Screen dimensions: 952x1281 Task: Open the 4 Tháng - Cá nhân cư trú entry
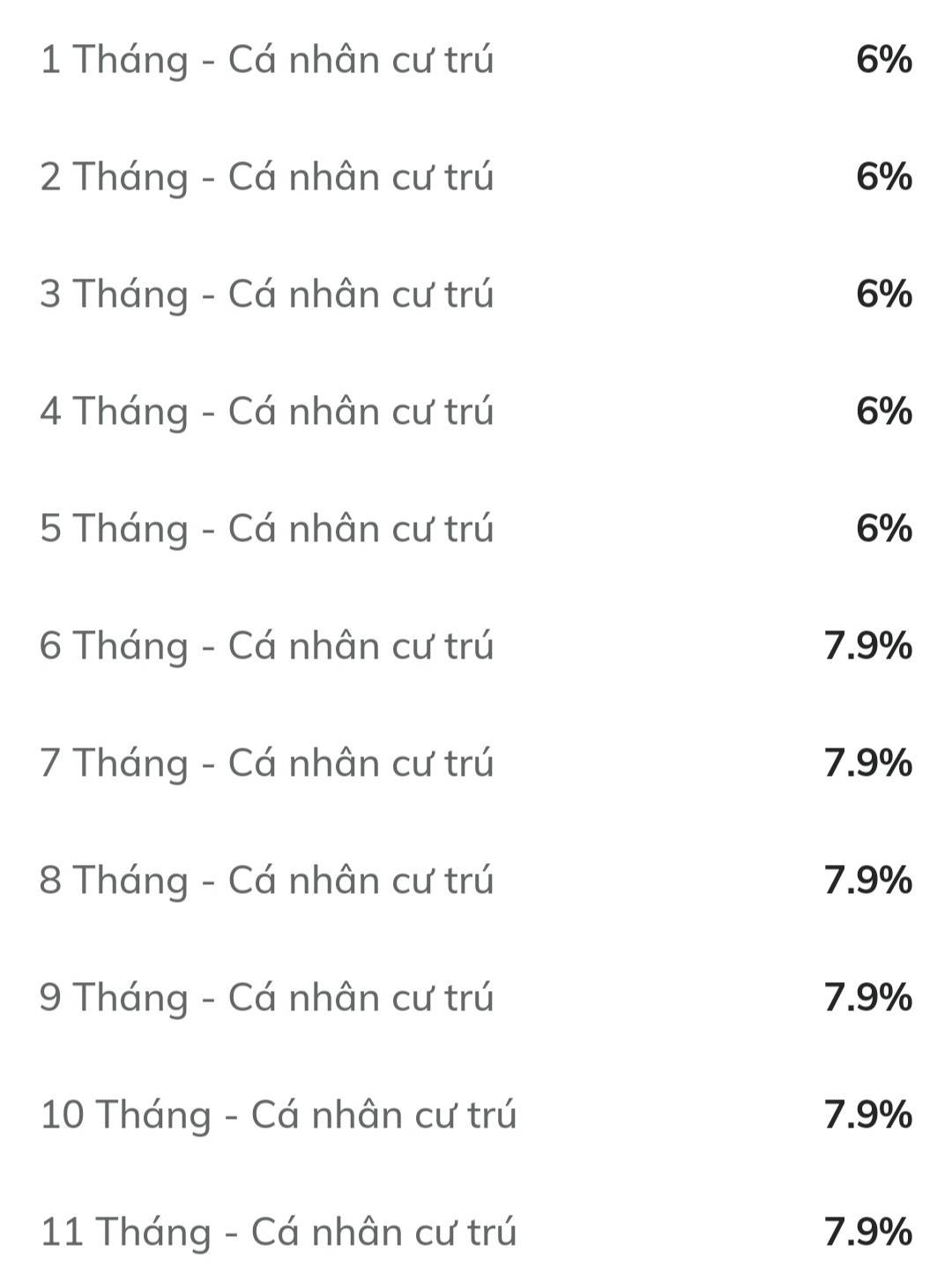click(x=266, y=412)
